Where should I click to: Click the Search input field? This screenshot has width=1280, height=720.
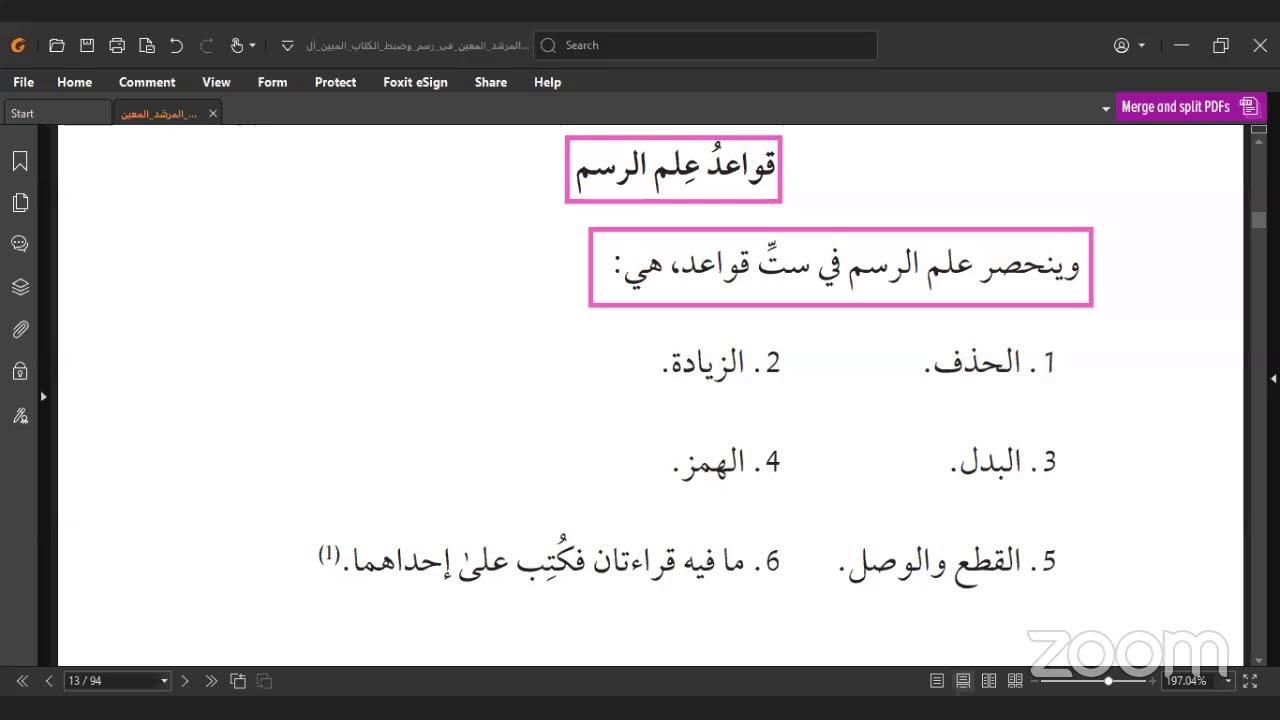(x=706, y=45)
